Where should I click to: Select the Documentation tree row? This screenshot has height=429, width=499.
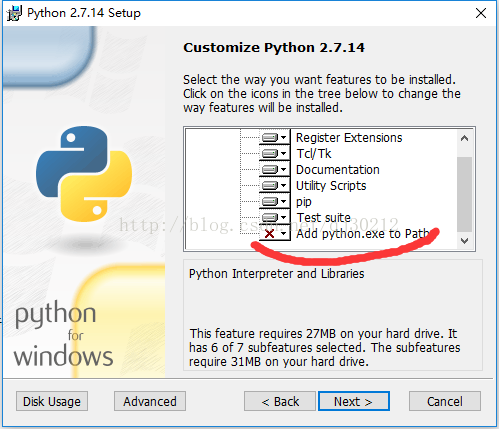[x=338, y=169]
